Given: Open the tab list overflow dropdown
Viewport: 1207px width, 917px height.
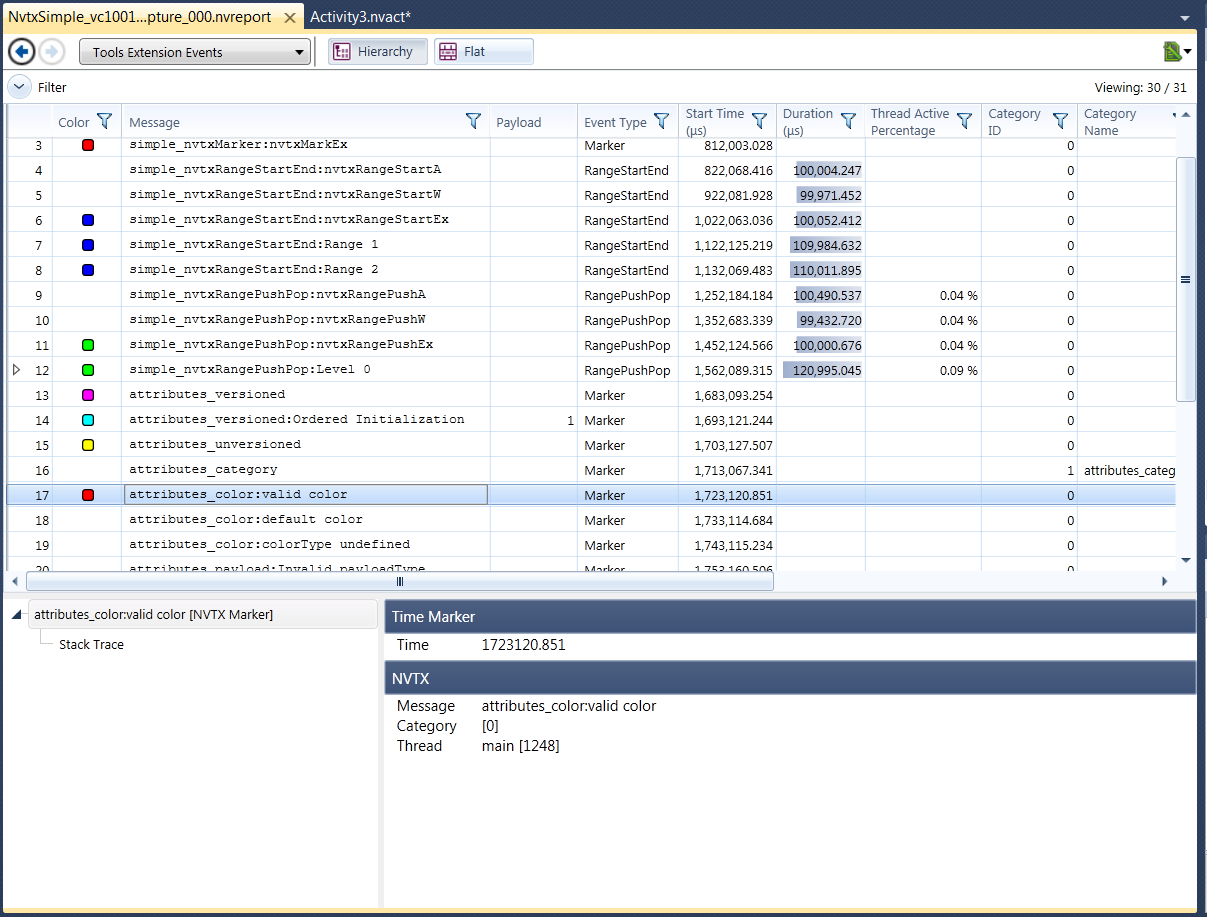Looking at the screenshot, I should 1185,18.
